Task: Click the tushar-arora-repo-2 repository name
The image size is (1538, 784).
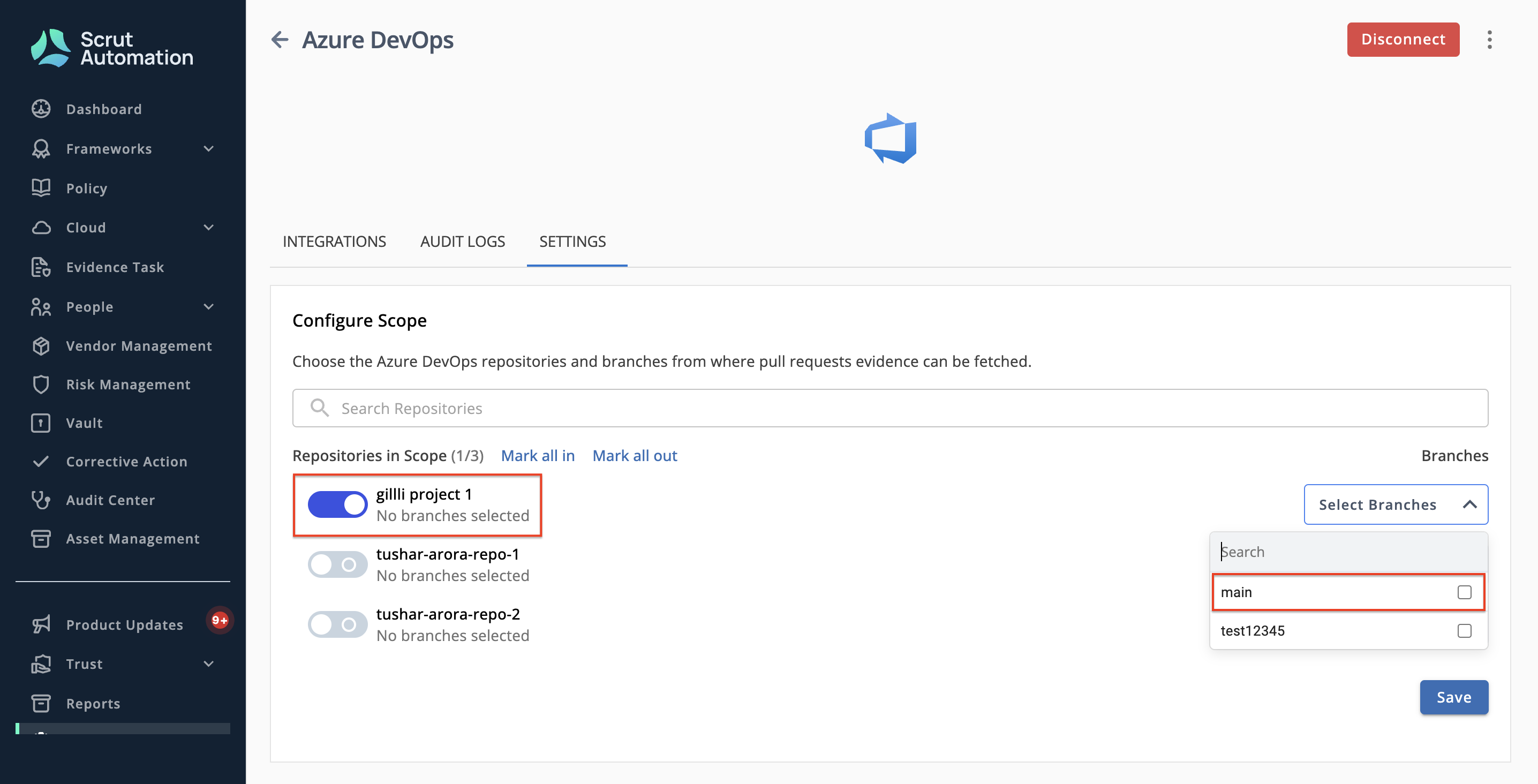Action: coord(448,614)
